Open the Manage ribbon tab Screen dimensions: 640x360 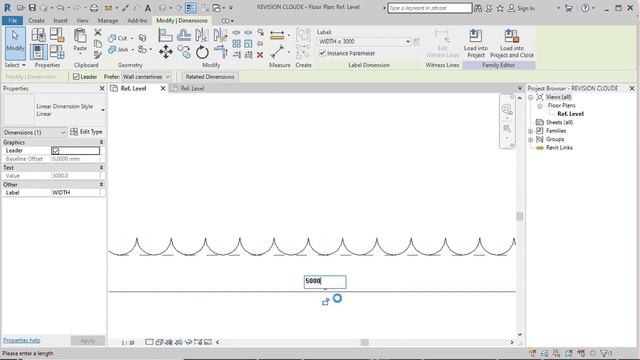coord(107,20)
